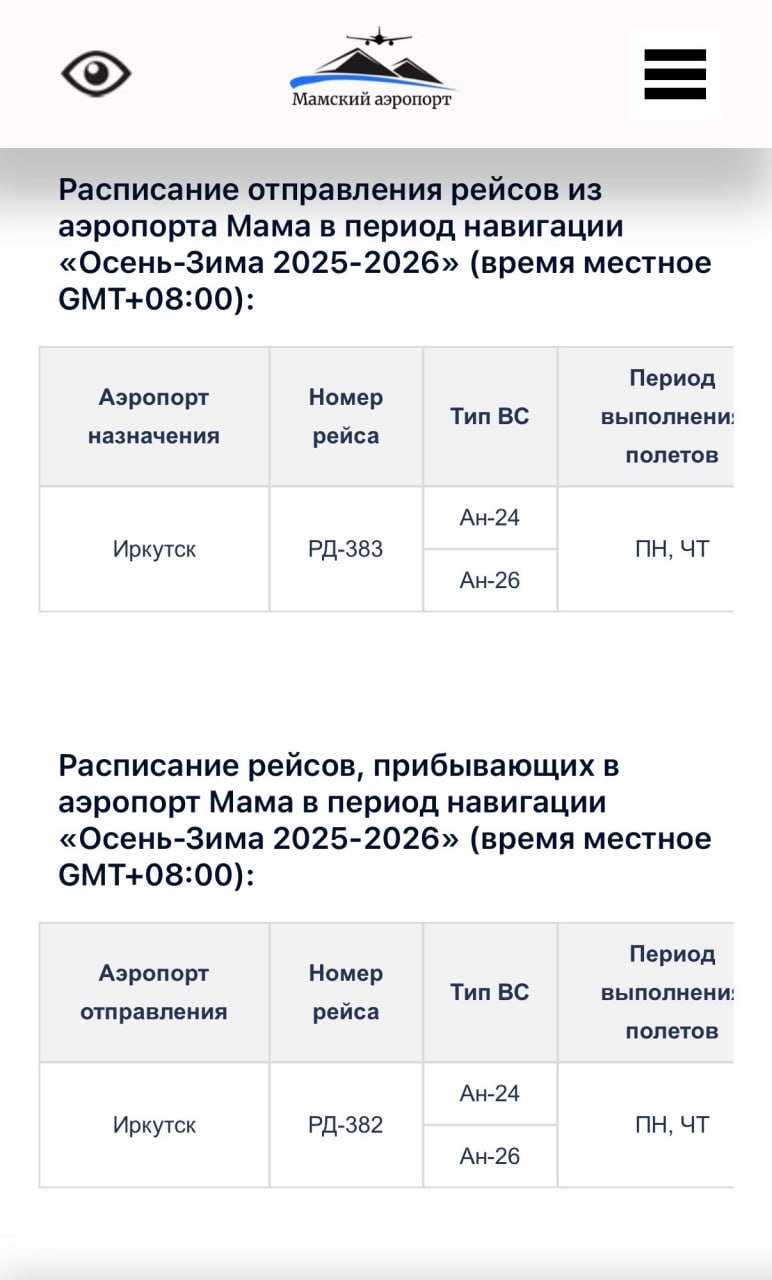This screenshot has width=772, height=1280.
Task: Click the Ан-24 aircraft type cell
Action: pos(491,517)
